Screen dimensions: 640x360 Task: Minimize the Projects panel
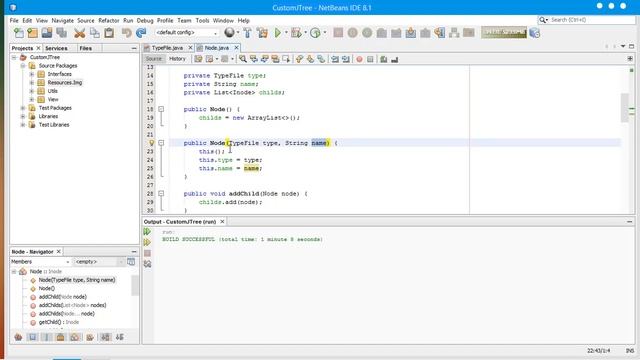pos(134,48)
